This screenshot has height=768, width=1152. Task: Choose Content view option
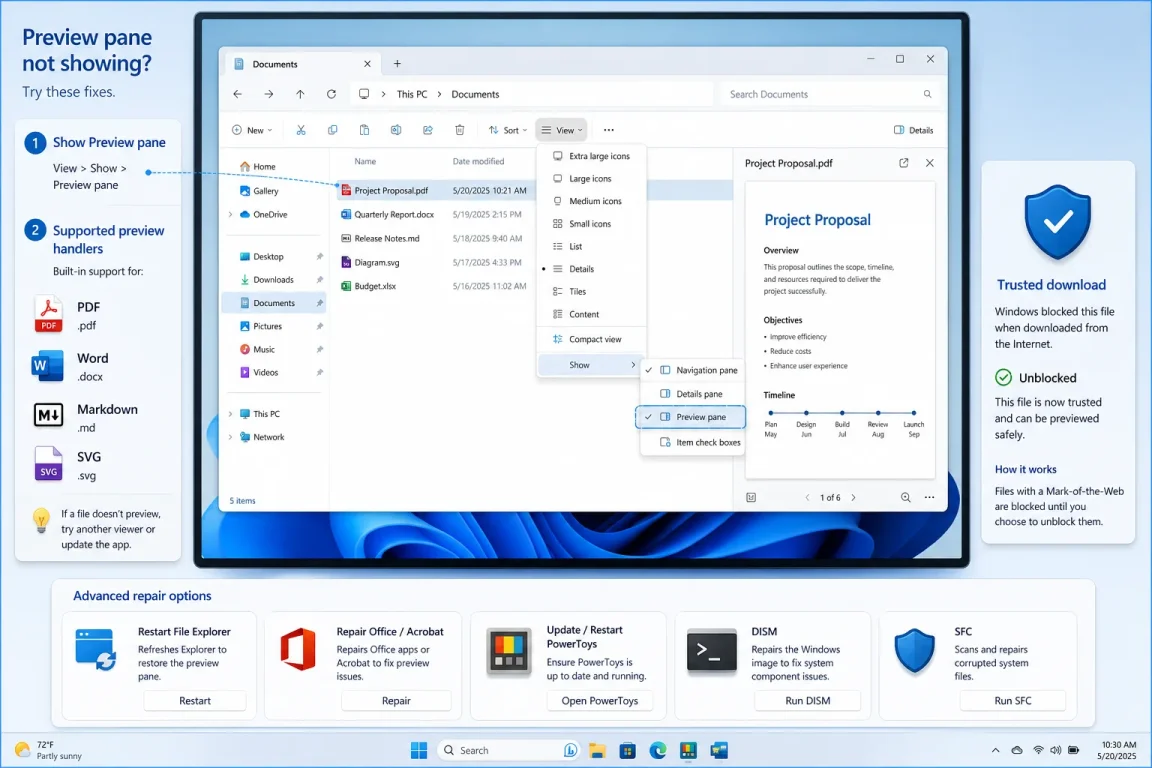[591, 315]
